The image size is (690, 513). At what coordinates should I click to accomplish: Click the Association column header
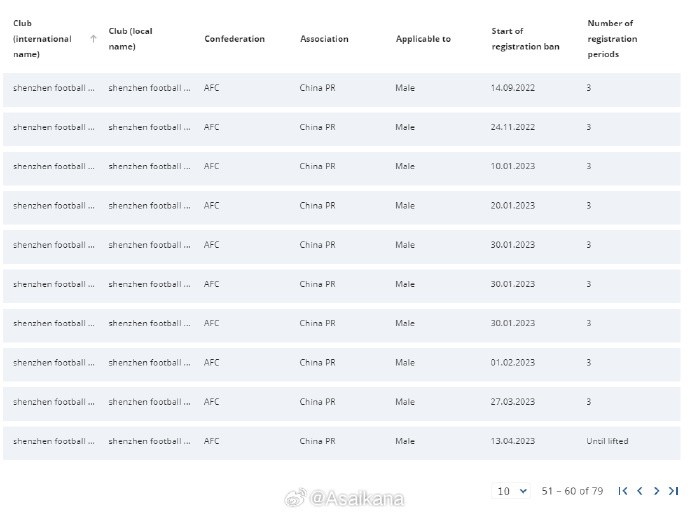[x=324, y=39]
